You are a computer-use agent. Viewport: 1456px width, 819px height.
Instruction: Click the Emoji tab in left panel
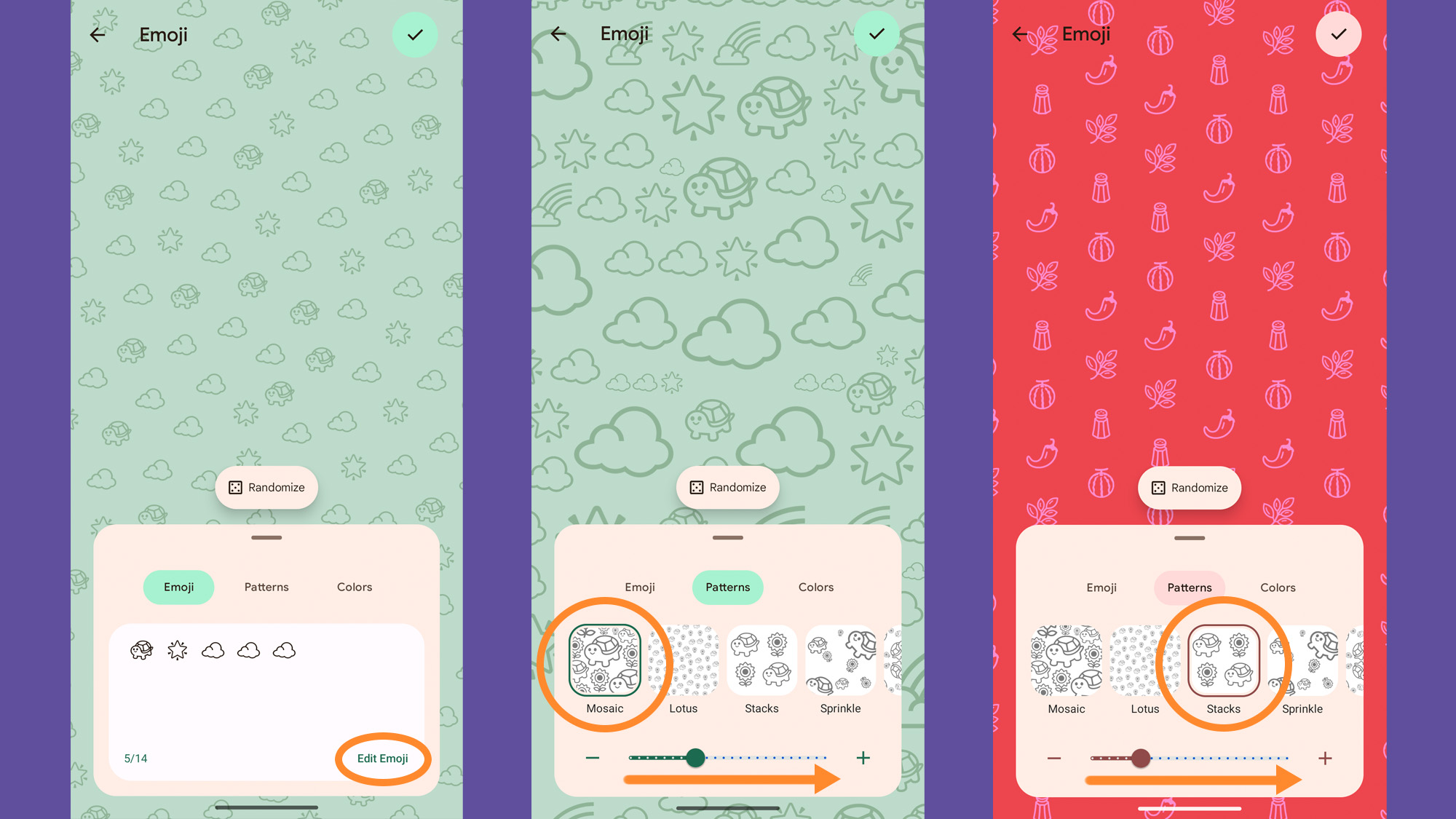pyautogui.click(x=178, y=586)
